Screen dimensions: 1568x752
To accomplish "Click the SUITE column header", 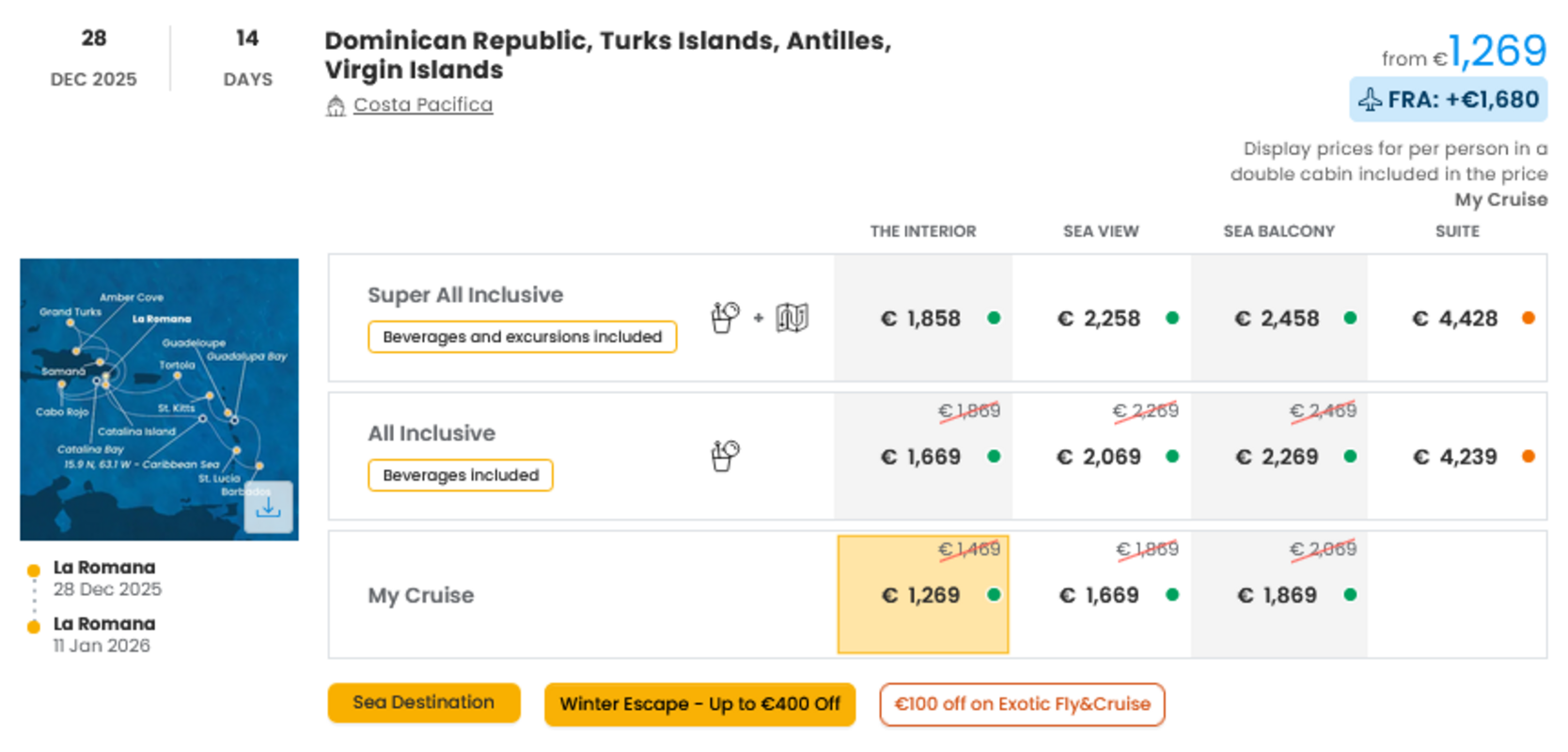I will click(1457, 231).
